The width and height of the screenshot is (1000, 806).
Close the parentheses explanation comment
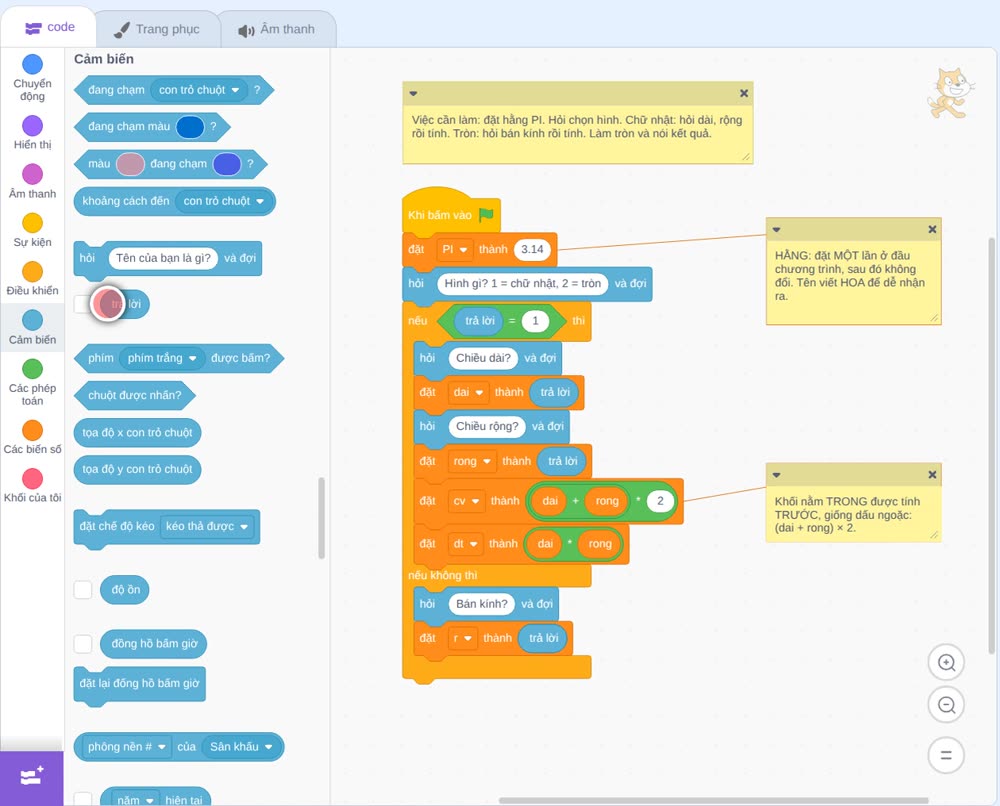tap(932, 474)
